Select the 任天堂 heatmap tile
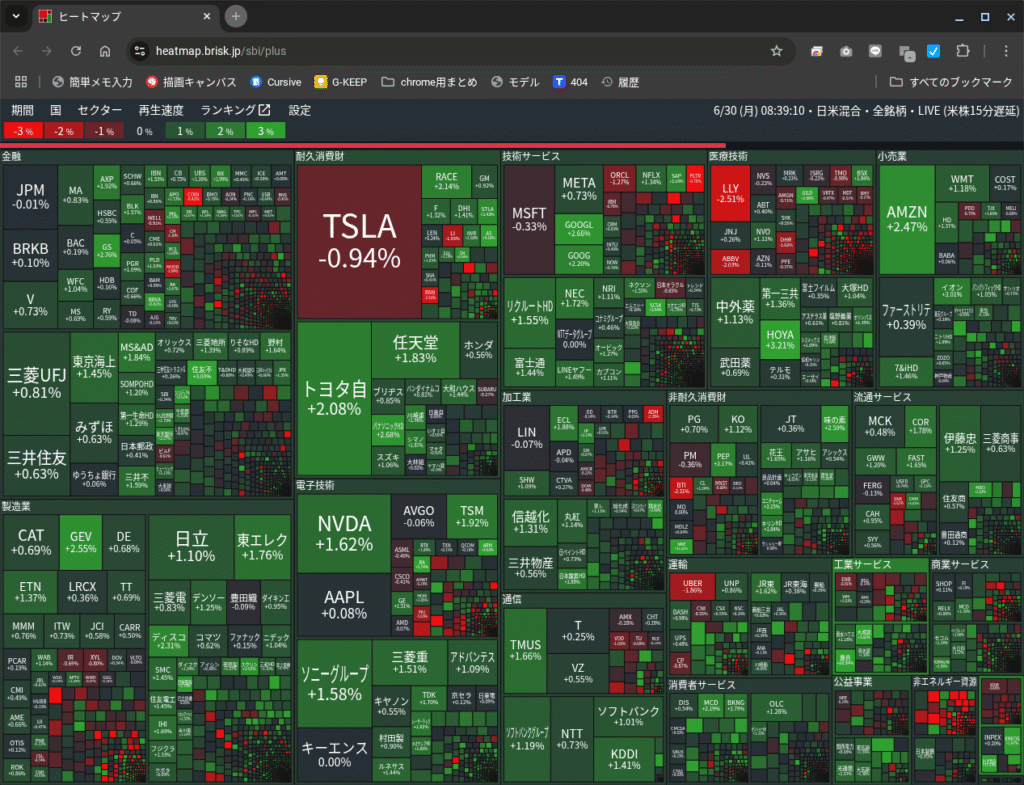Screen dimensions: 1024x785 (x=415, y=349)
